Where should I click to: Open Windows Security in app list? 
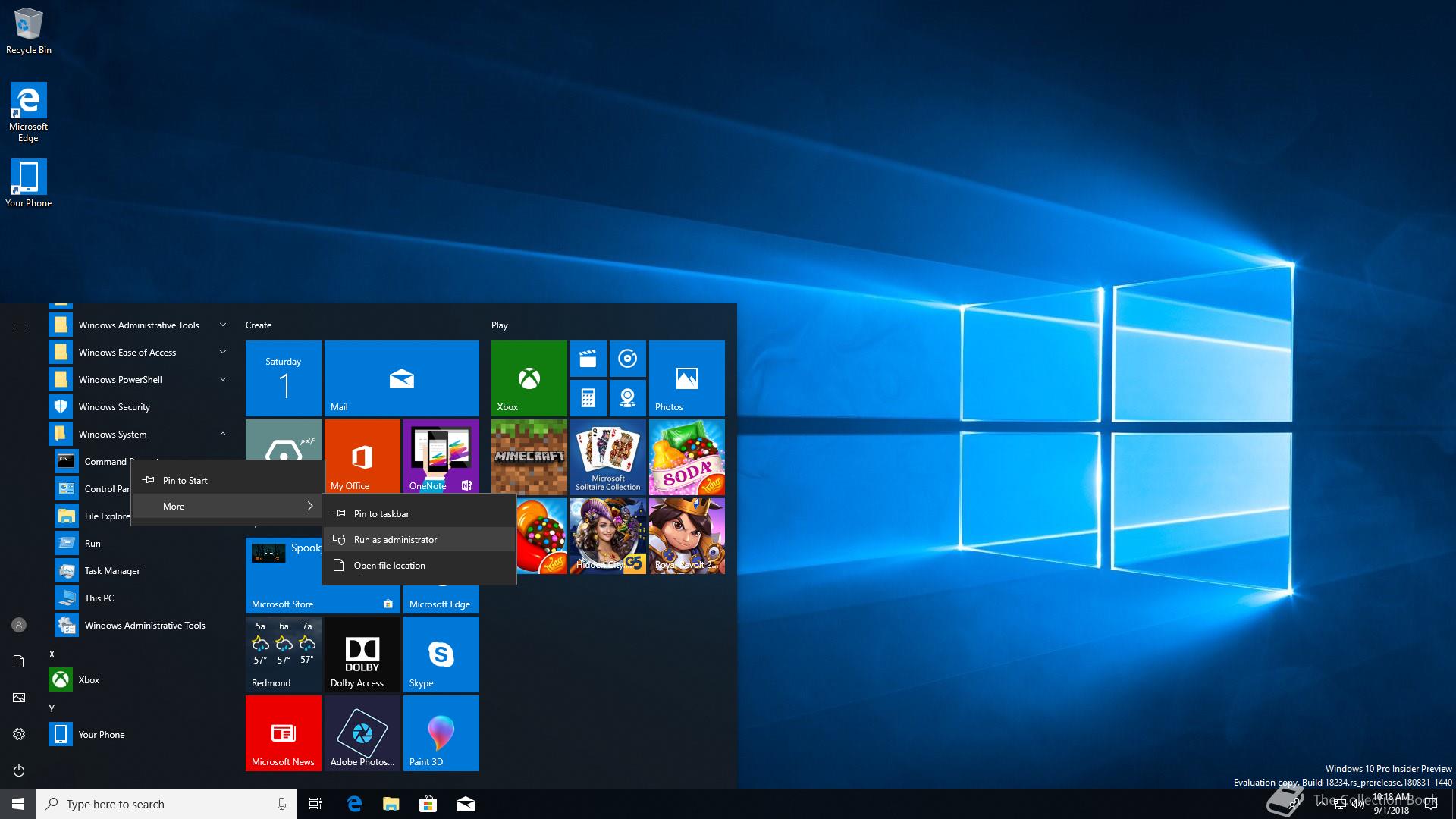[140, 406]
